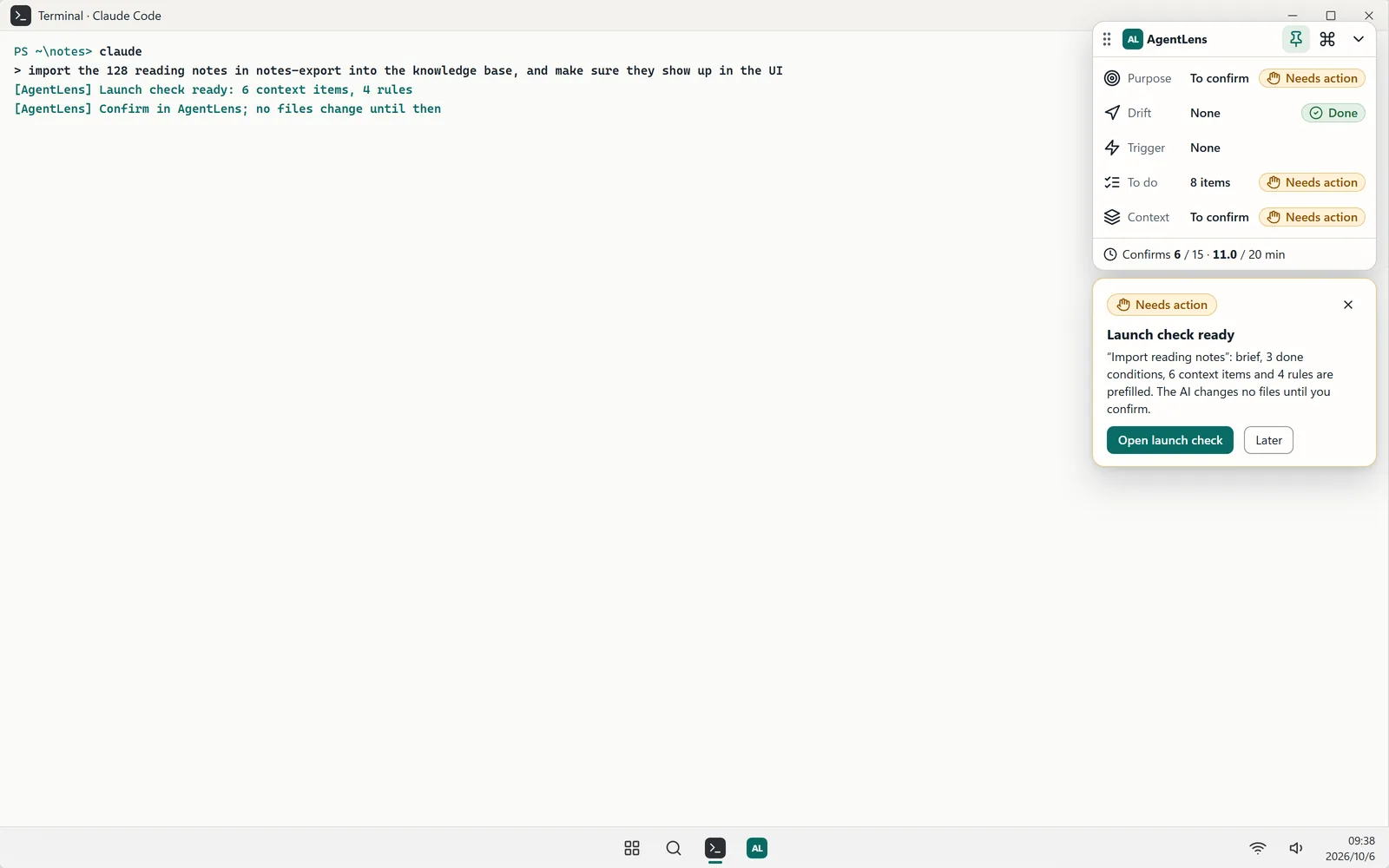Click Needs action tag in notification card
The height and width of the screenshot is (868, 1389).
(x=1162, y=305)
